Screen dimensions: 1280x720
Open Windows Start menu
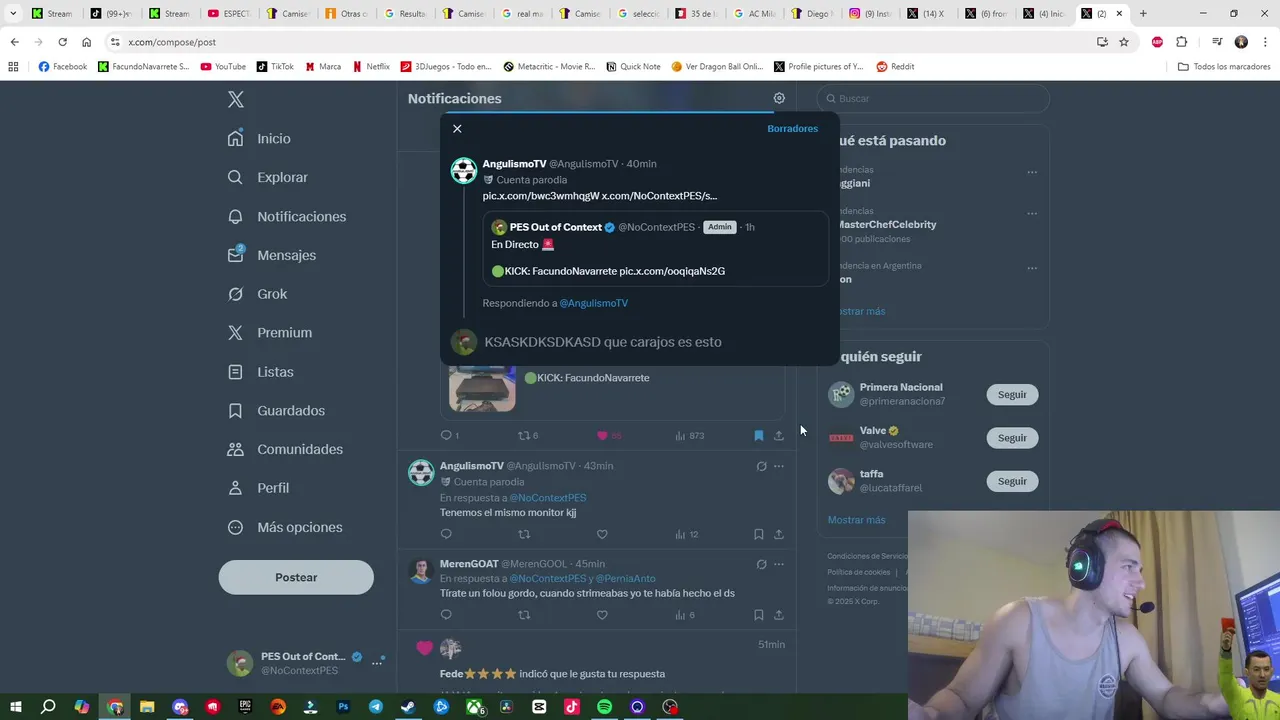point(15,707)
